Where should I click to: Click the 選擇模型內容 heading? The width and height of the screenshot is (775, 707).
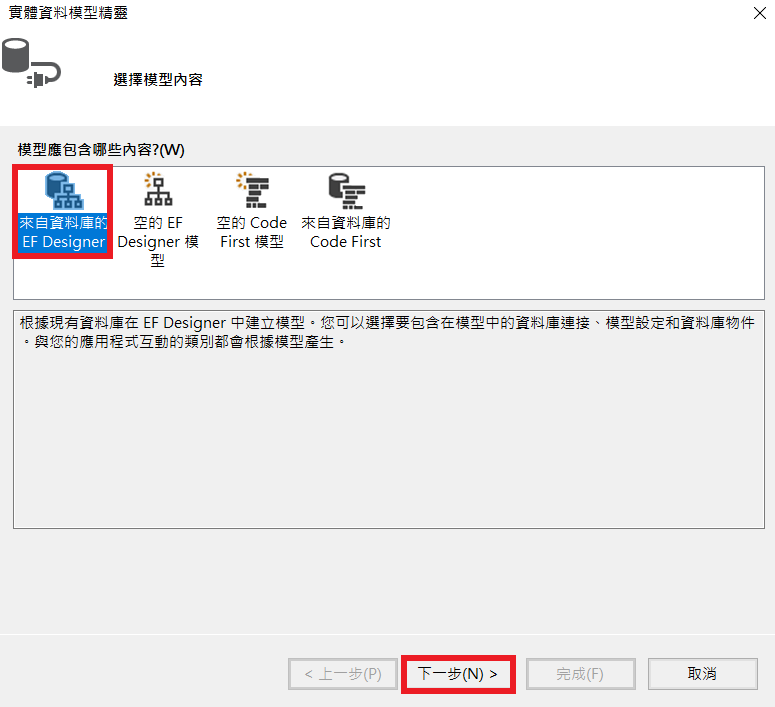158,80
